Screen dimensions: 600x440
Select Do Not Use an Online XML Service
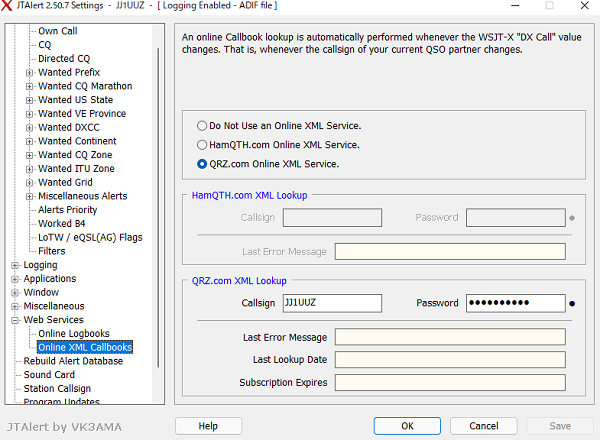202,126
